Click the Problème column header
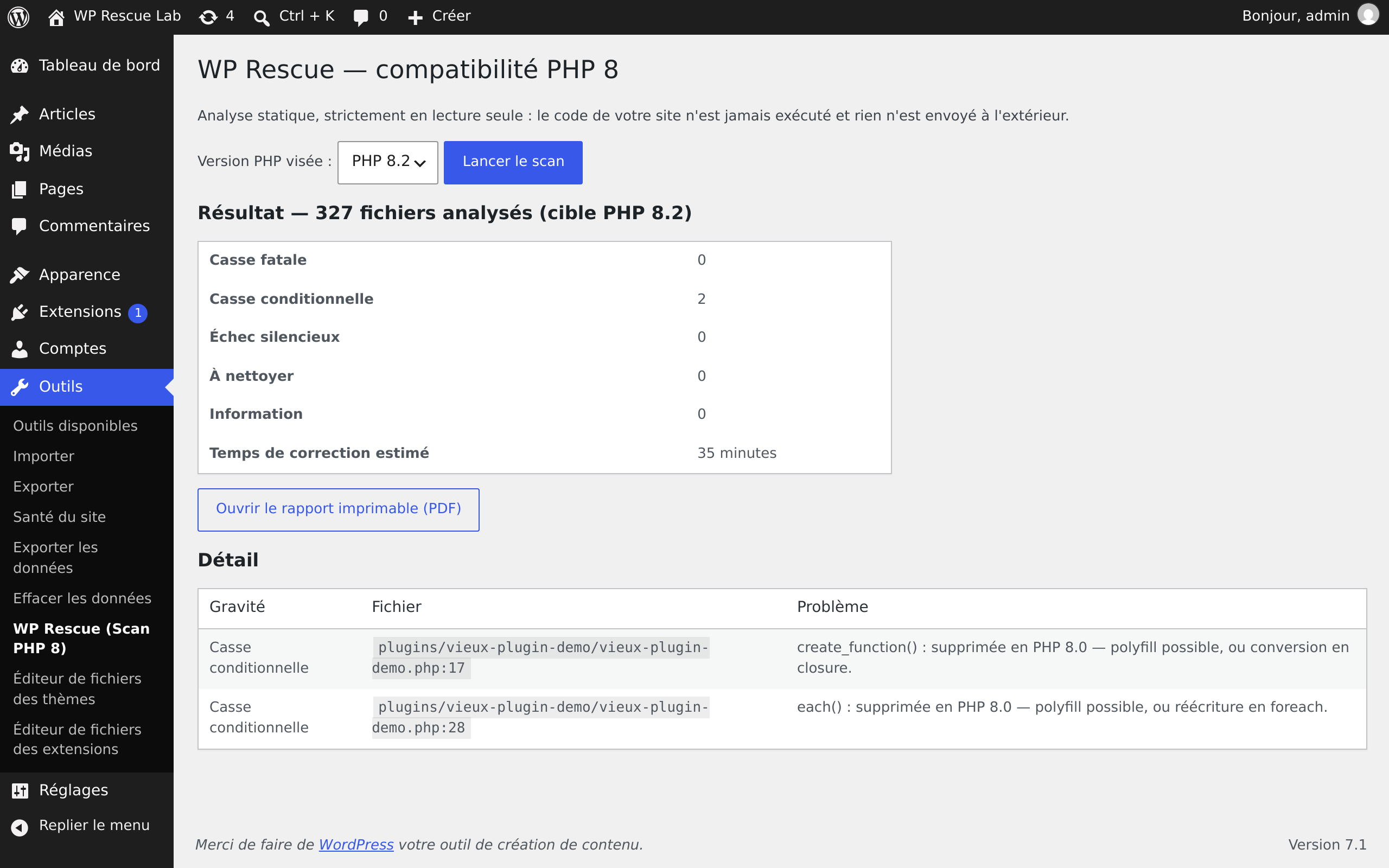 coord(832,607)
